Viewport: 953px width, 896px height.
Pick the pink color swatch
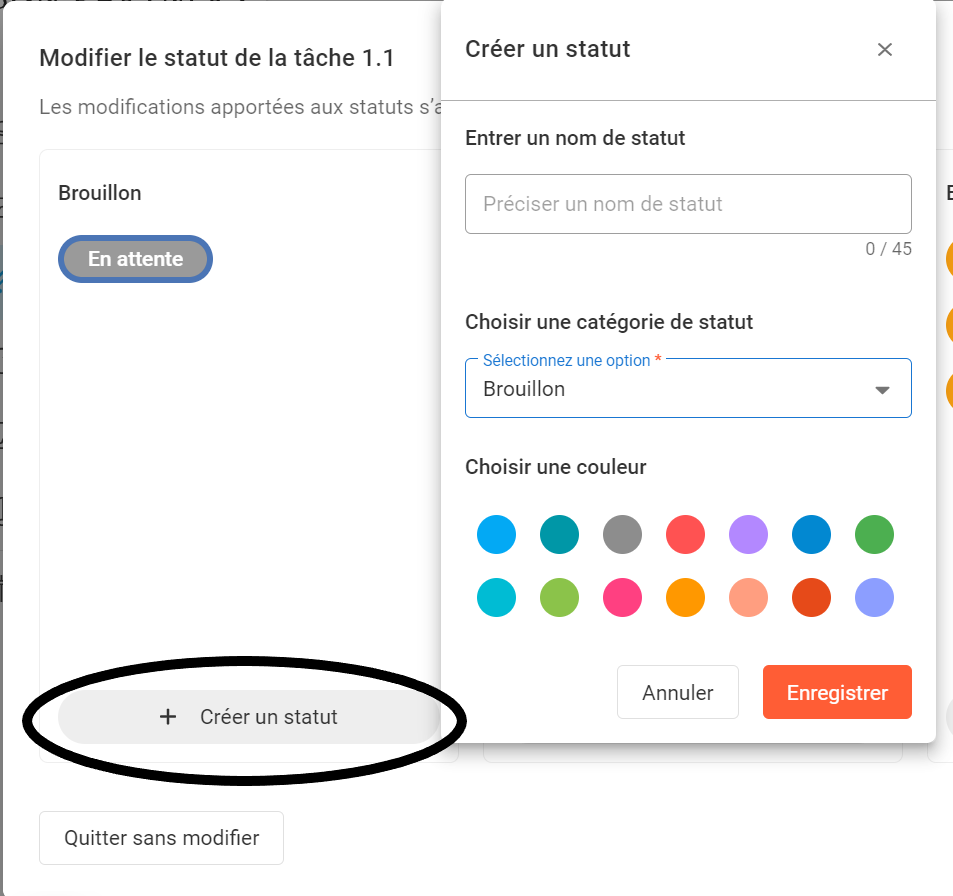point(622,598)
